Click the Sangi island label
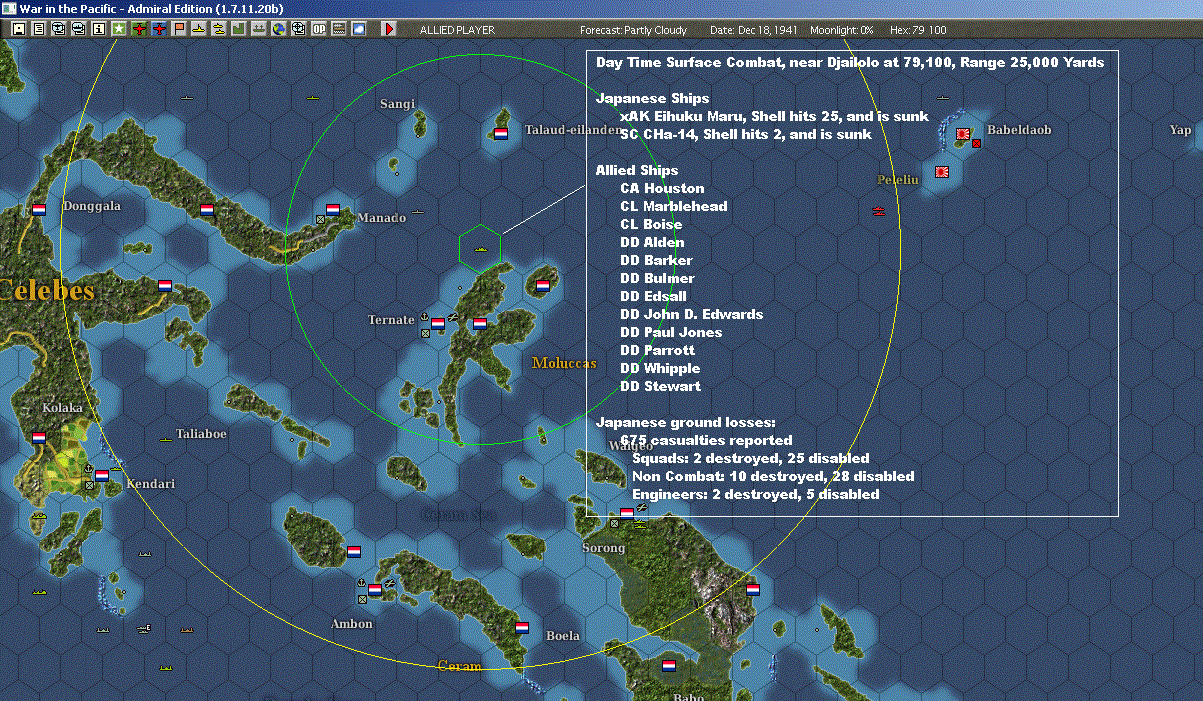 (397, 104)
